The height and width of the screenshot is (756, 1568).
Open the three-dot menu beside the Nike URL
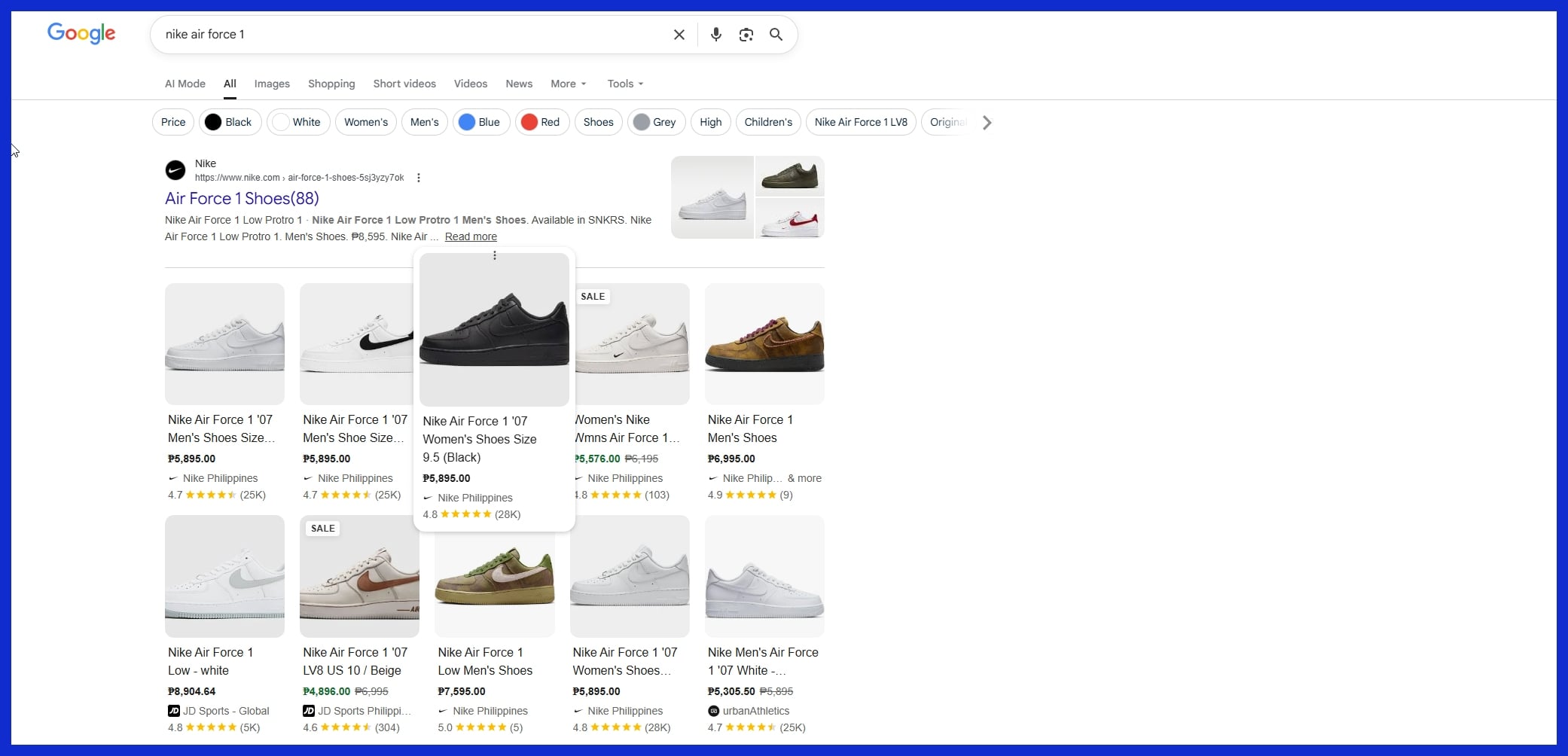[418, 178]
